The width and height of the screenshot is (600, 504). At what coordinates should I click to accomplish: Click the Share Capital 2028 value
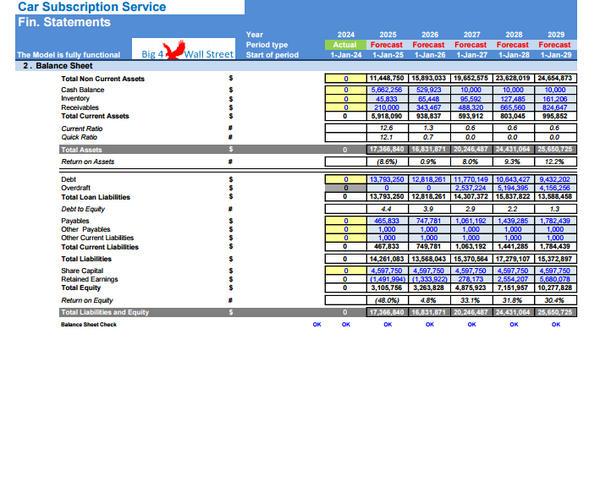pos(513,271)
